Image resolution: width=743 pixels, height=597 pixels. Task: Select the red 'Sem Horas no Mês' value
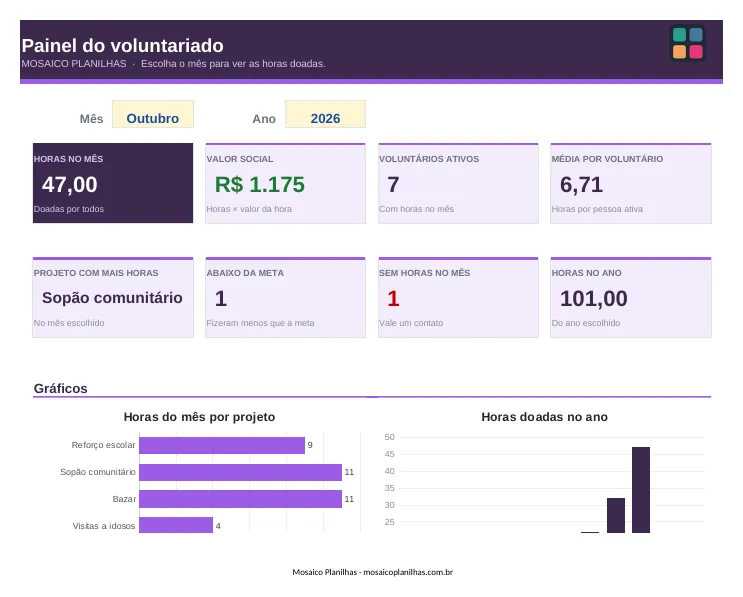coord(393,298)
